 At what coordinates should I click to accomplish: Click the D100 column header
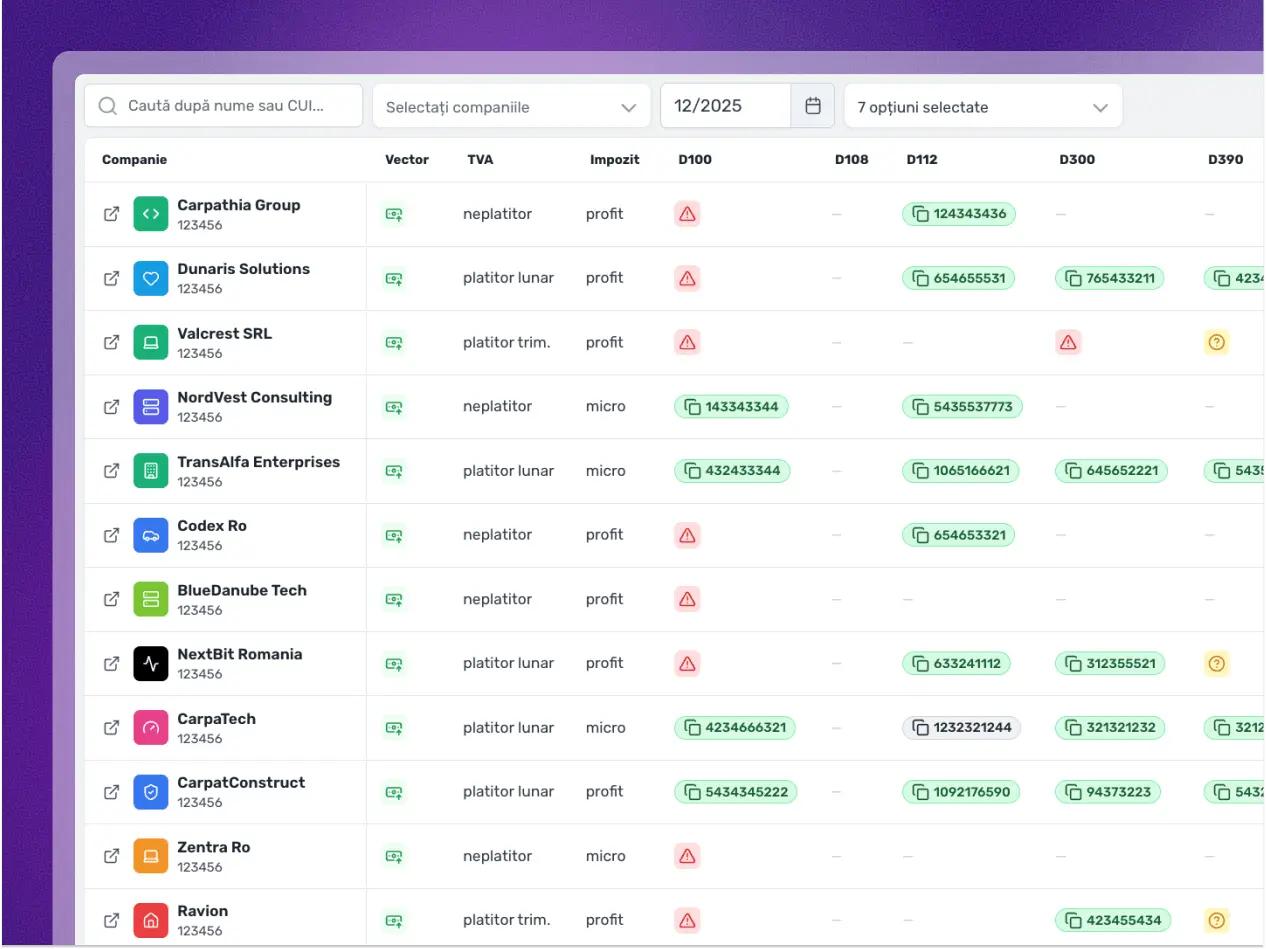pyautogui.click(x=695, y=160)
